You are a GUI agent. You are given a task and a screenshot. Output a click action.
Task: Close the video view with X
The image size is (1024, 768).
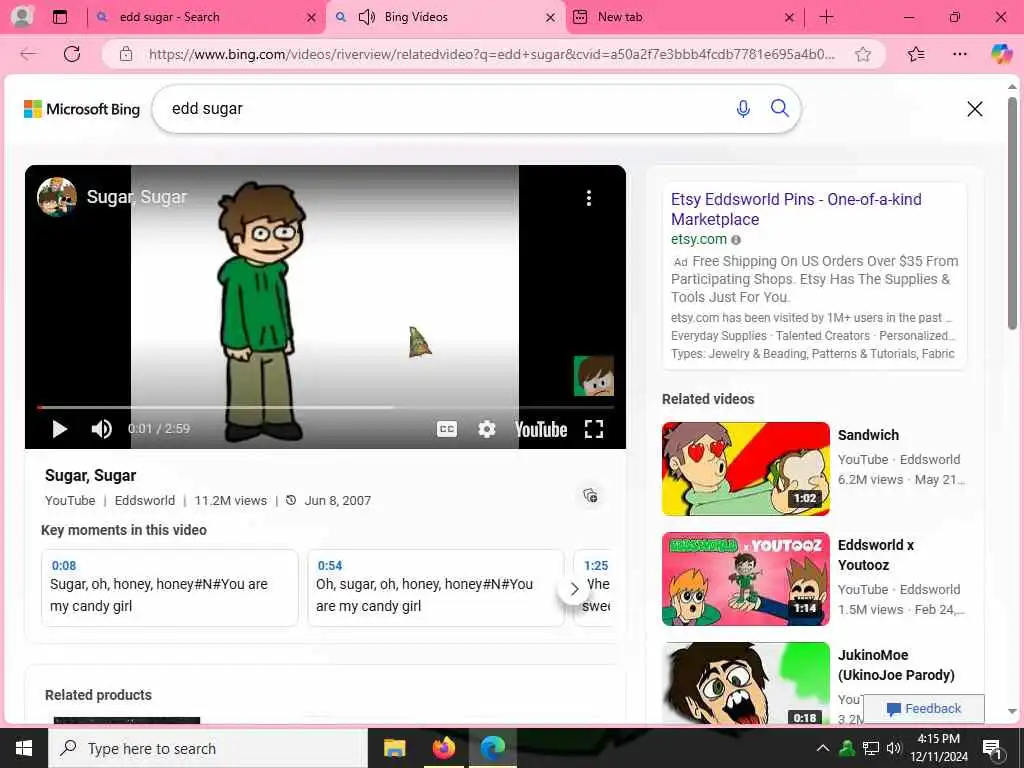tap(974, 109)
